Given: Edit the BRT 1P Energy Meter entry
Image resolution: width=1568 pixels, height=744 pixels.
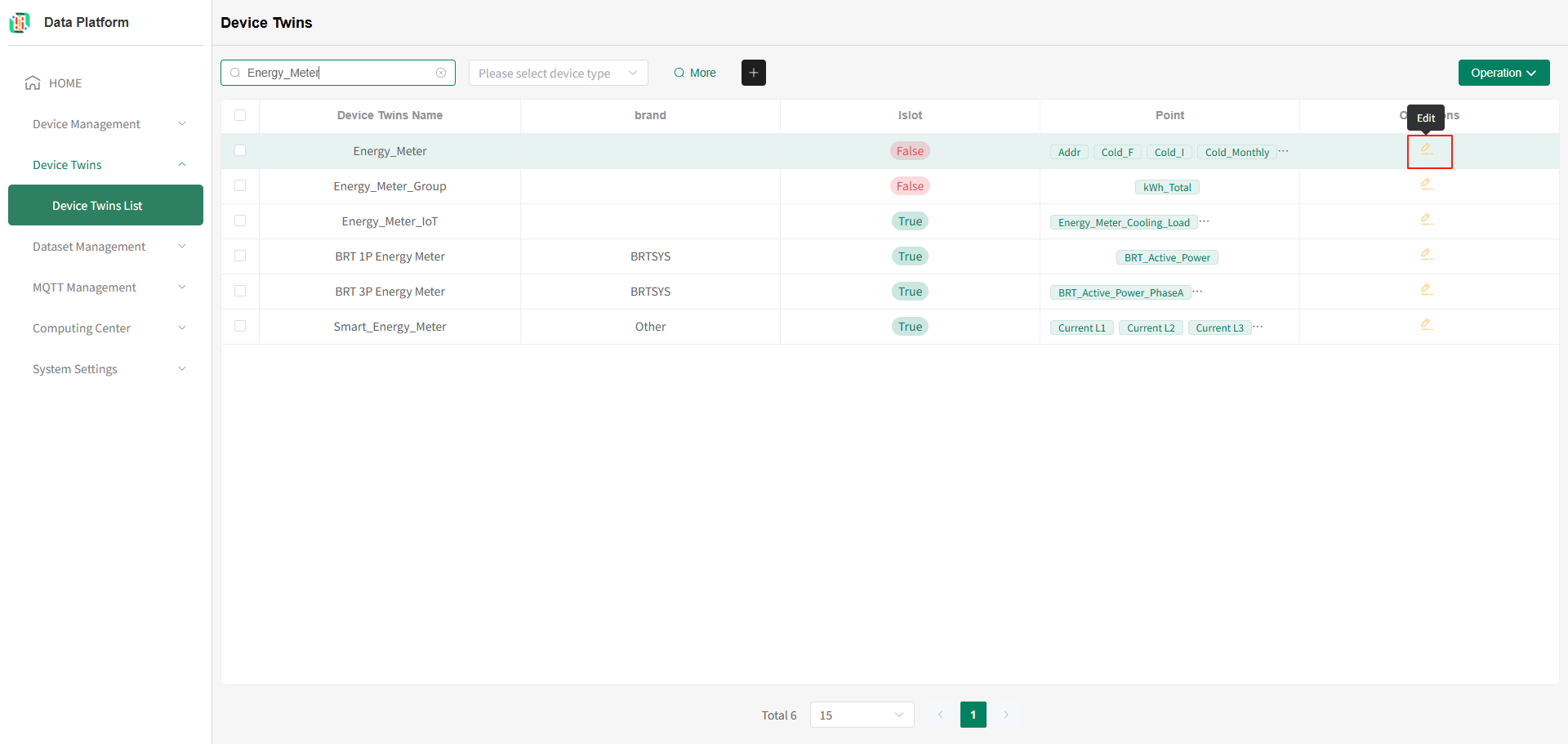Looking at the screenshot, I should (x=1426, y=255).
